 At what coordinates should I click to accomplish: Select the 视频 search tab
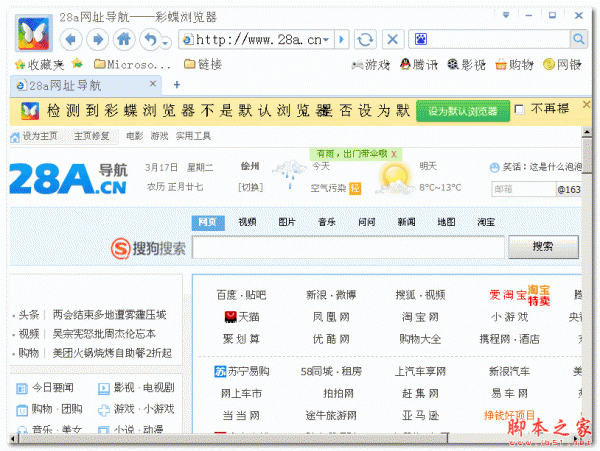pos(248,222)
